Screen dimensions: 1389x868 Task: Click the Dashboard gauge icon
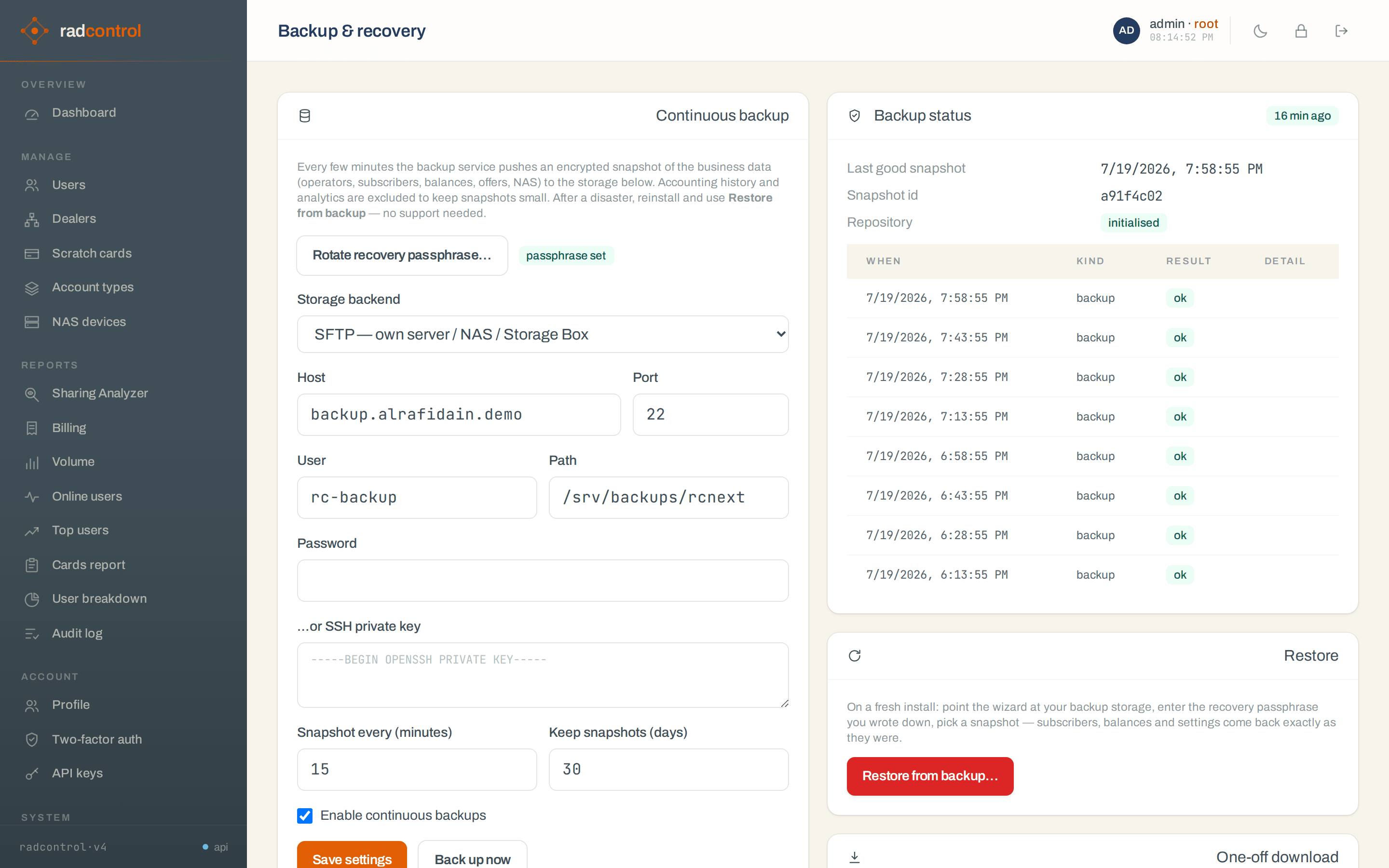32,113
